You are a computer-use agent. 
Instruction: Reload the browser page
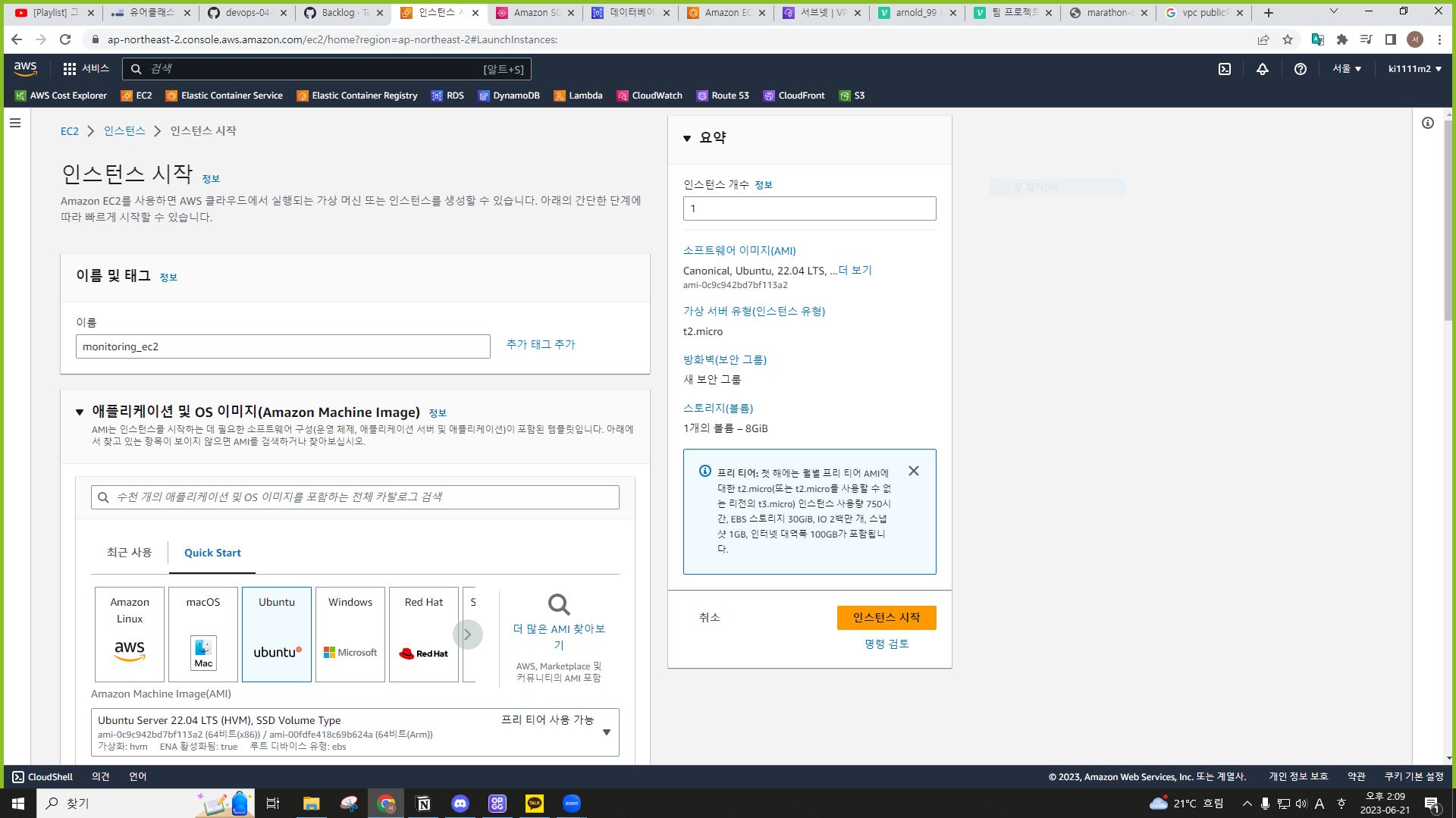[x=65, y=39]
